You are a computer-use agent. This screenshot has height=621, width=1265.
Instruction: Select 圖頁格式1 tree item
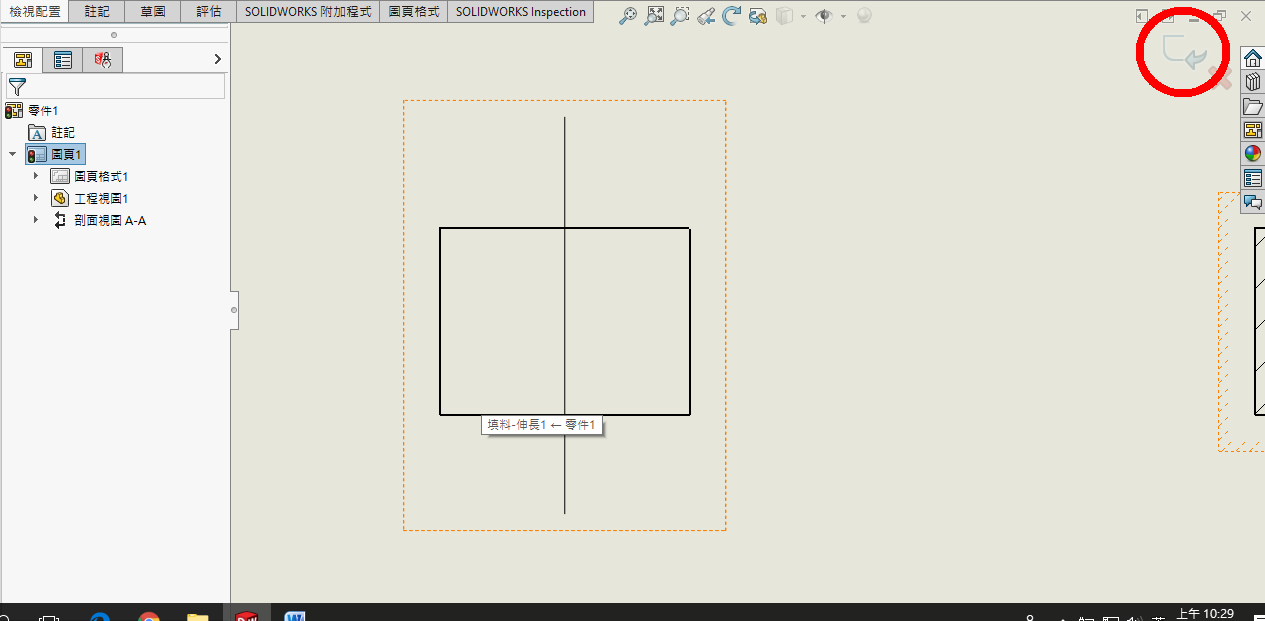point(90,176)
